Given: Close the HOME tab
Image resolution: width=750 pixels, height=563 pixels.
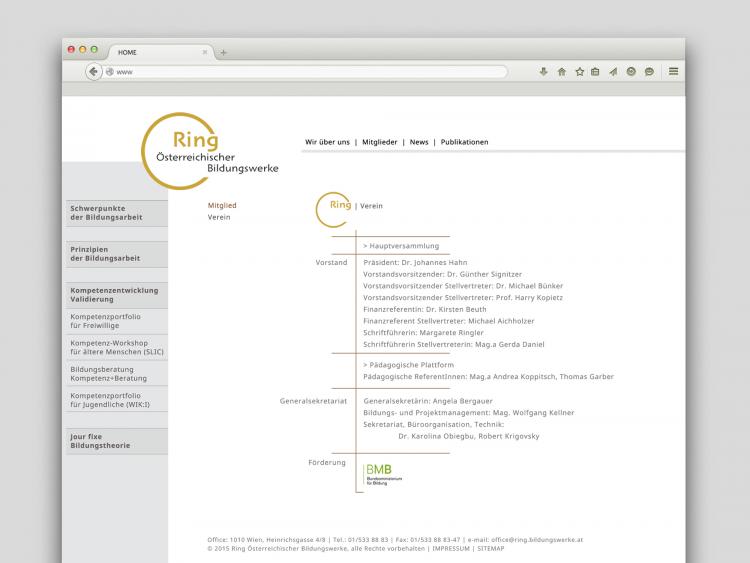Looking at the screenshot, I should click(205, 52).
